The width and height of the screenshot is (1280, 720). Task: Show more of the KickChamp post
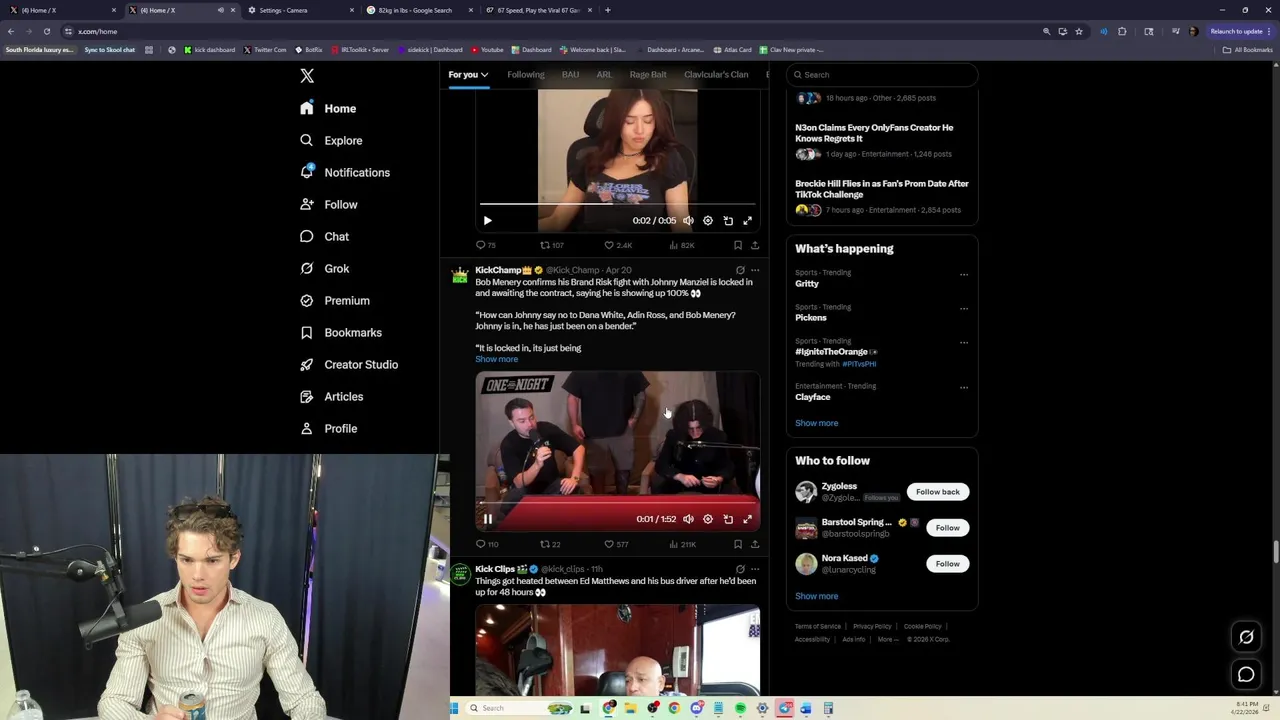click(x=496, y=359)
